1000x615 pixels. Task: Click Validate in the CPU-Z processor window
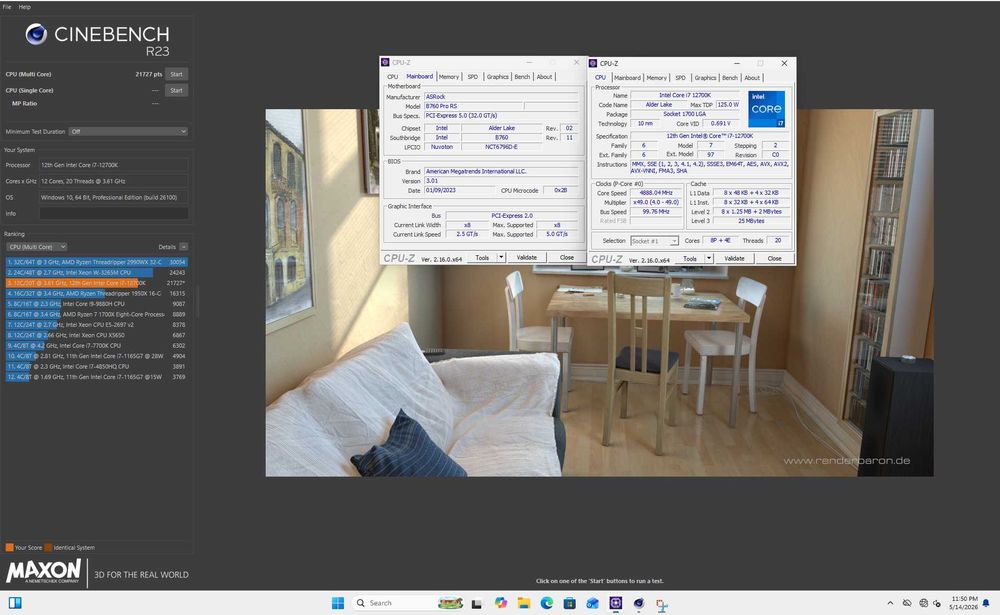734,258
